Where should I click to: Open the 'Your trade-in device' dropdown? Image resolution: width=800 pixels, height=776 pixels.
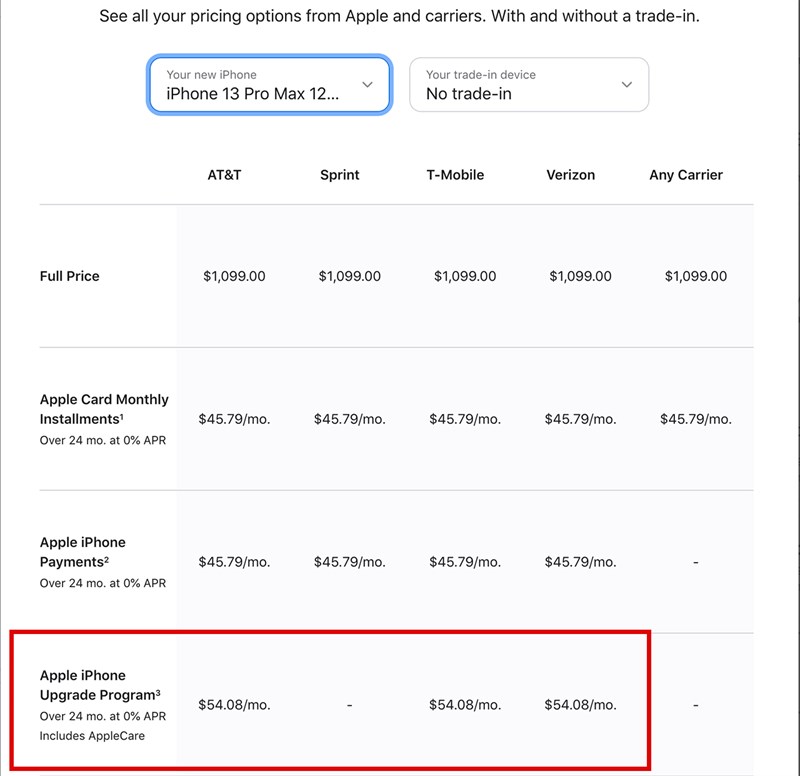coord(528,85)
